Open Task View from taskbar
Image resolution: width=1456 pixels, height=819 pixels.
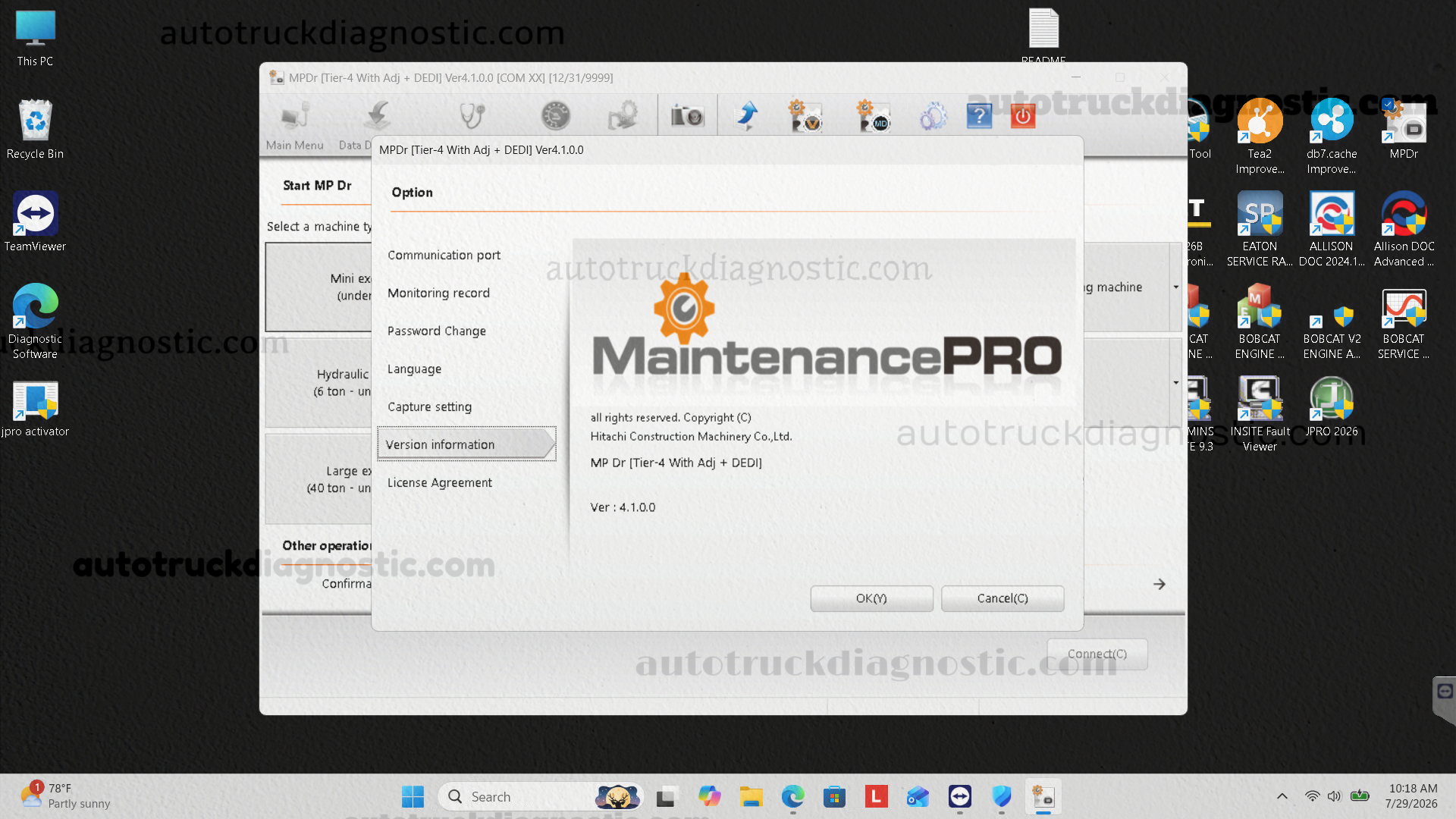667,796
